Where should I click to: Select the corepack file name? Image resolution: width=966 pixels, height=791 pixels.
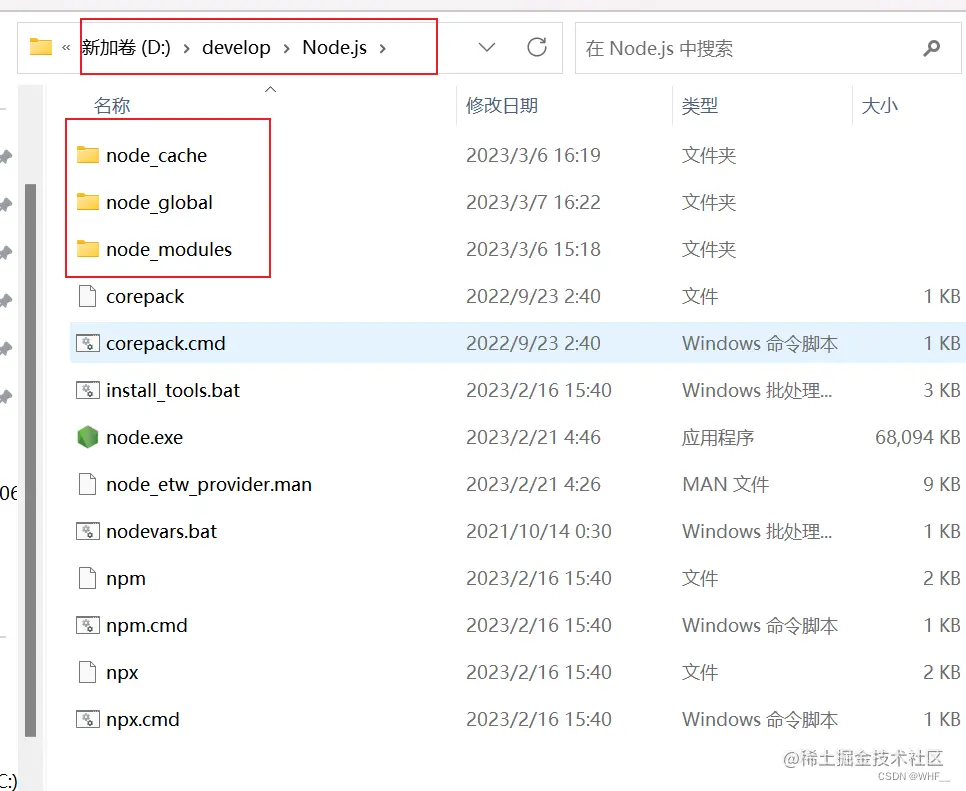point(145,297)
